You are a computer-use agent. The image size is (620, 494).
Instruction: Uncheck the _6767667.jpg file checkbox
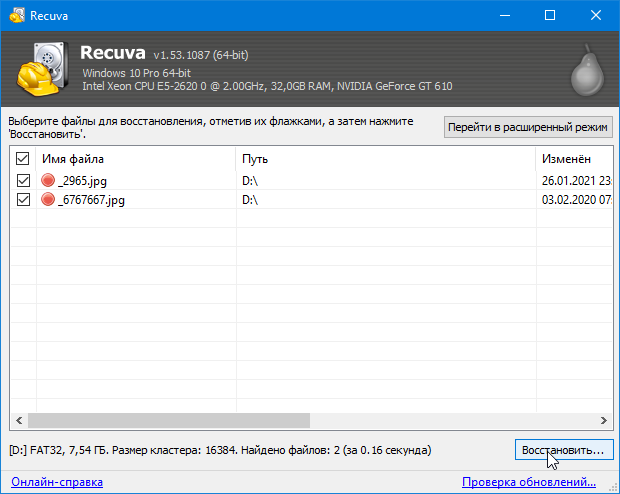(x=23, y=199)
